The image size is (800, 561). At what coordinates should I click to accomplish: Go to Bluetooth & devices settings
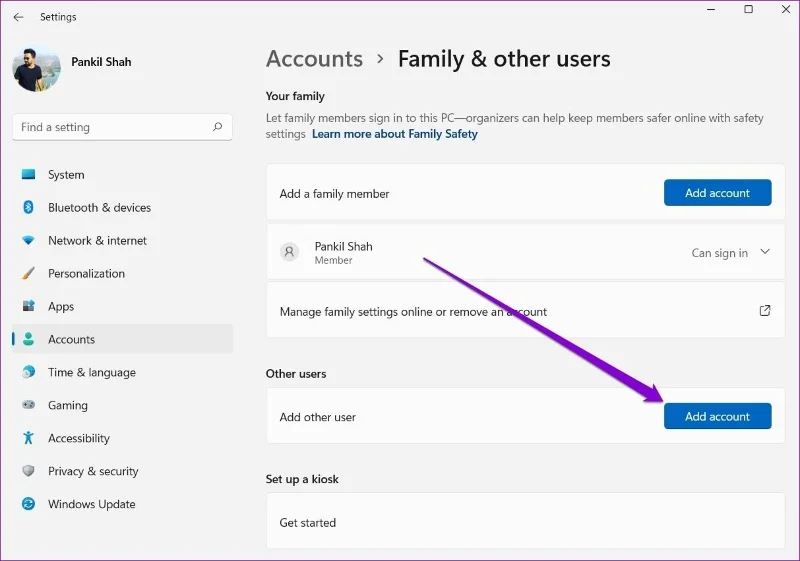click(x=122, y=208)
